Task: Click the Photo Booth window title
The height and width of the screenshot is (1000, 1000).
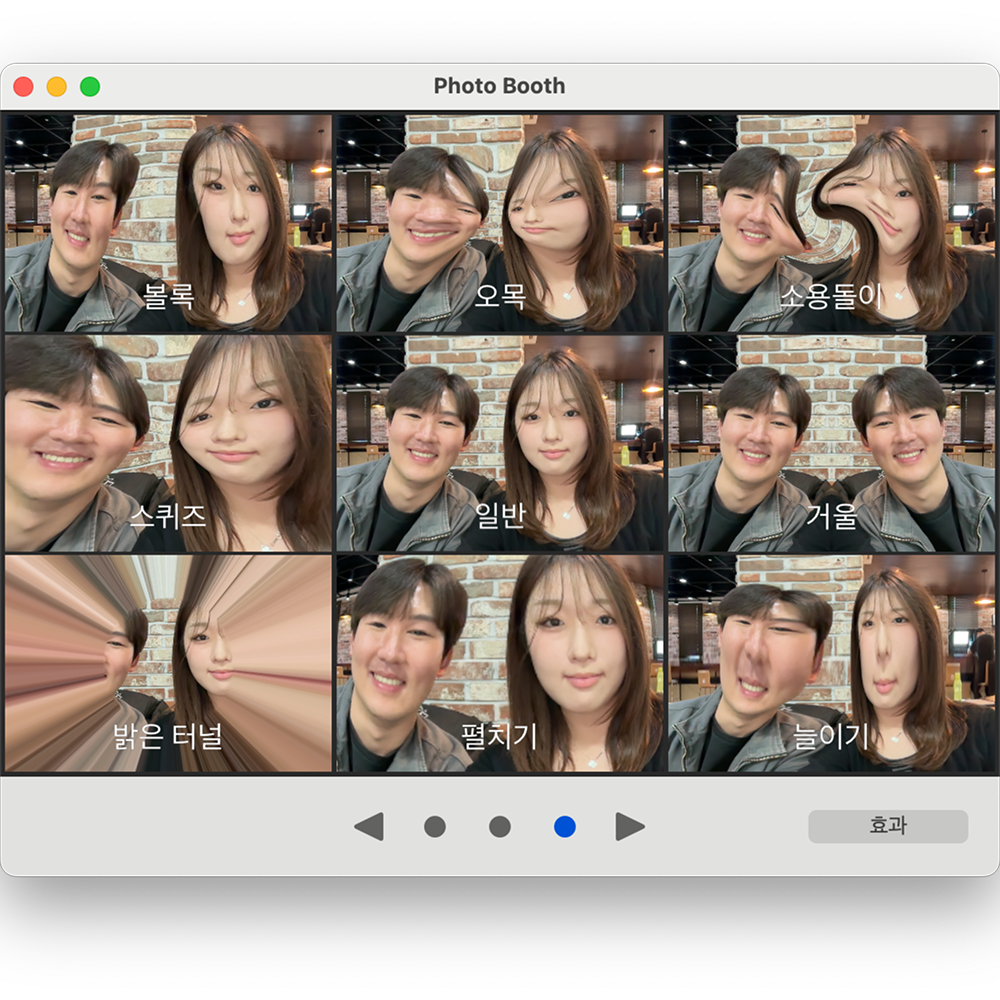Action: (x=499, y=86)
